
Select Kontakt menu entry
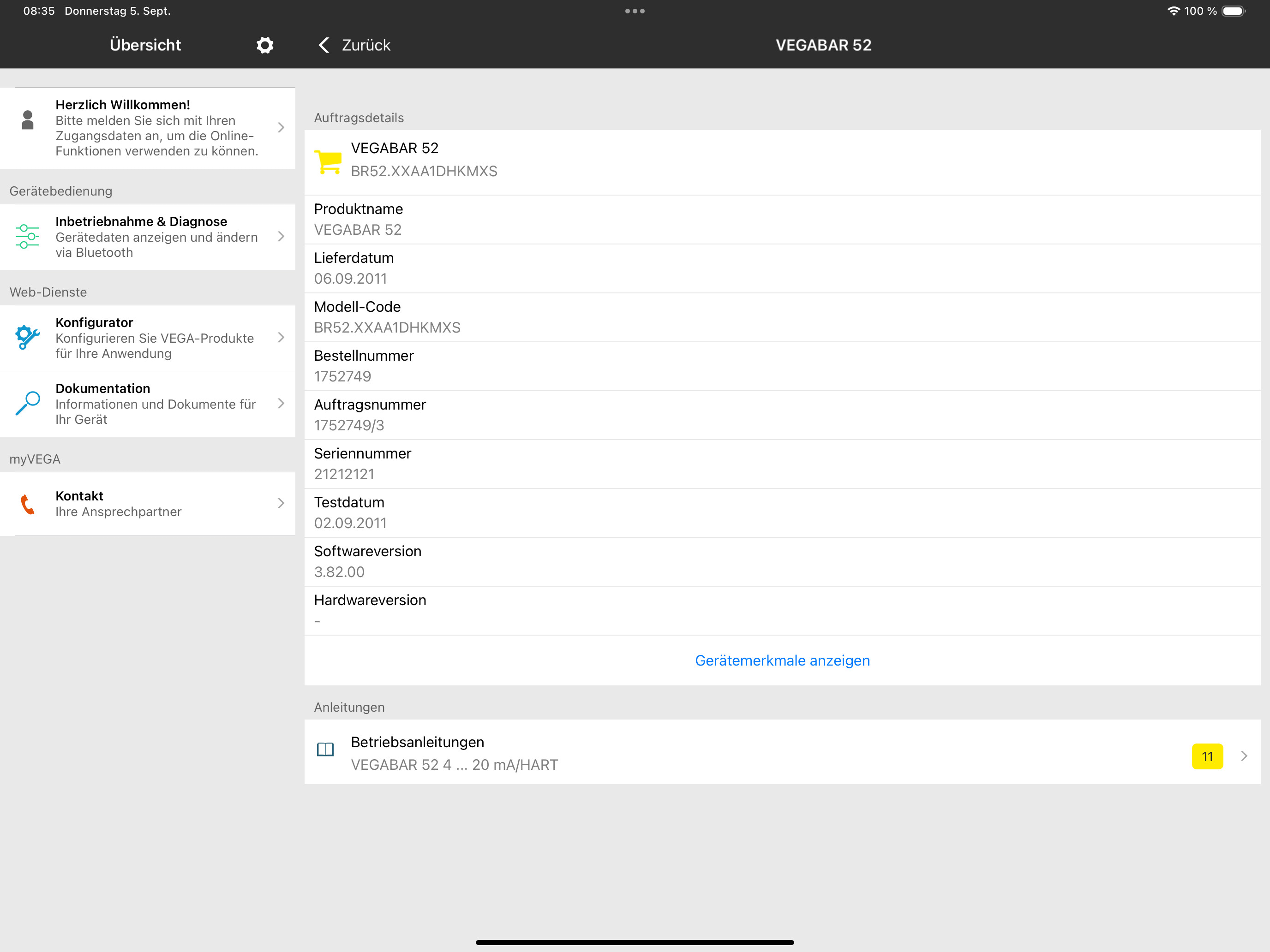coord(148,504)
